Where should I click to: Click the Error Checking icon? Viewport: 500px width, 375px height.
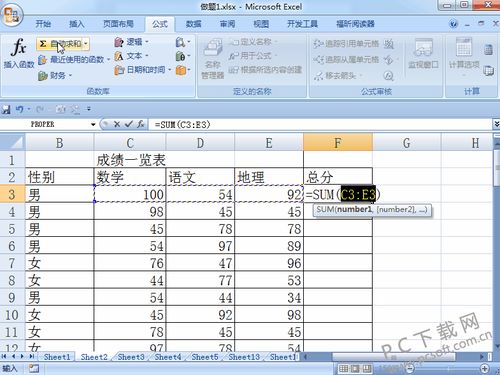pyautogui.click(x=389, y=60)
